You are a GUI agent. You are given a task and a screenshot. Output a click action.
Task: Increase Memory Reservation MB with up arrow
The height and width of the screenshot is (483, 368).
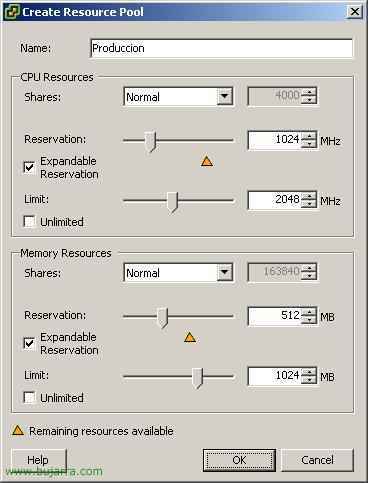(309, 312)
